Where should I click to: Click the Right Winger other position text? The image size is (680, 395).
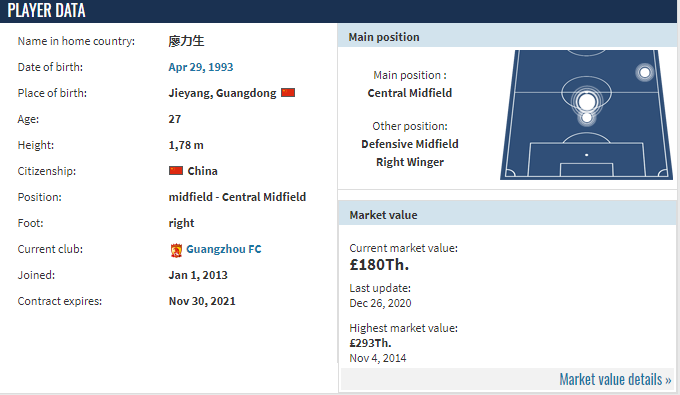(x=410, y=162)
